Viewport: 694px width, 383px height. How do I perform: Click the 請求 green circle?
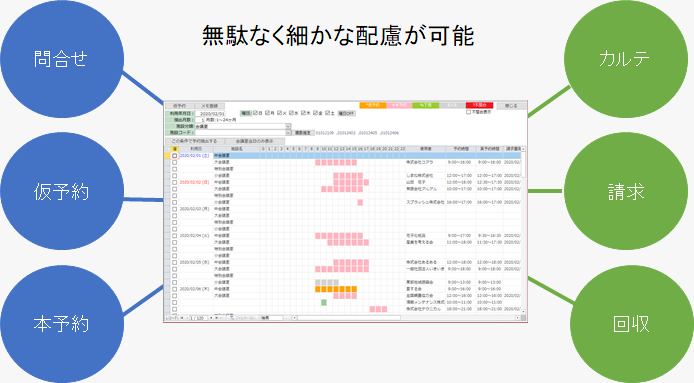pyautogui.click(x=625, y=191)
